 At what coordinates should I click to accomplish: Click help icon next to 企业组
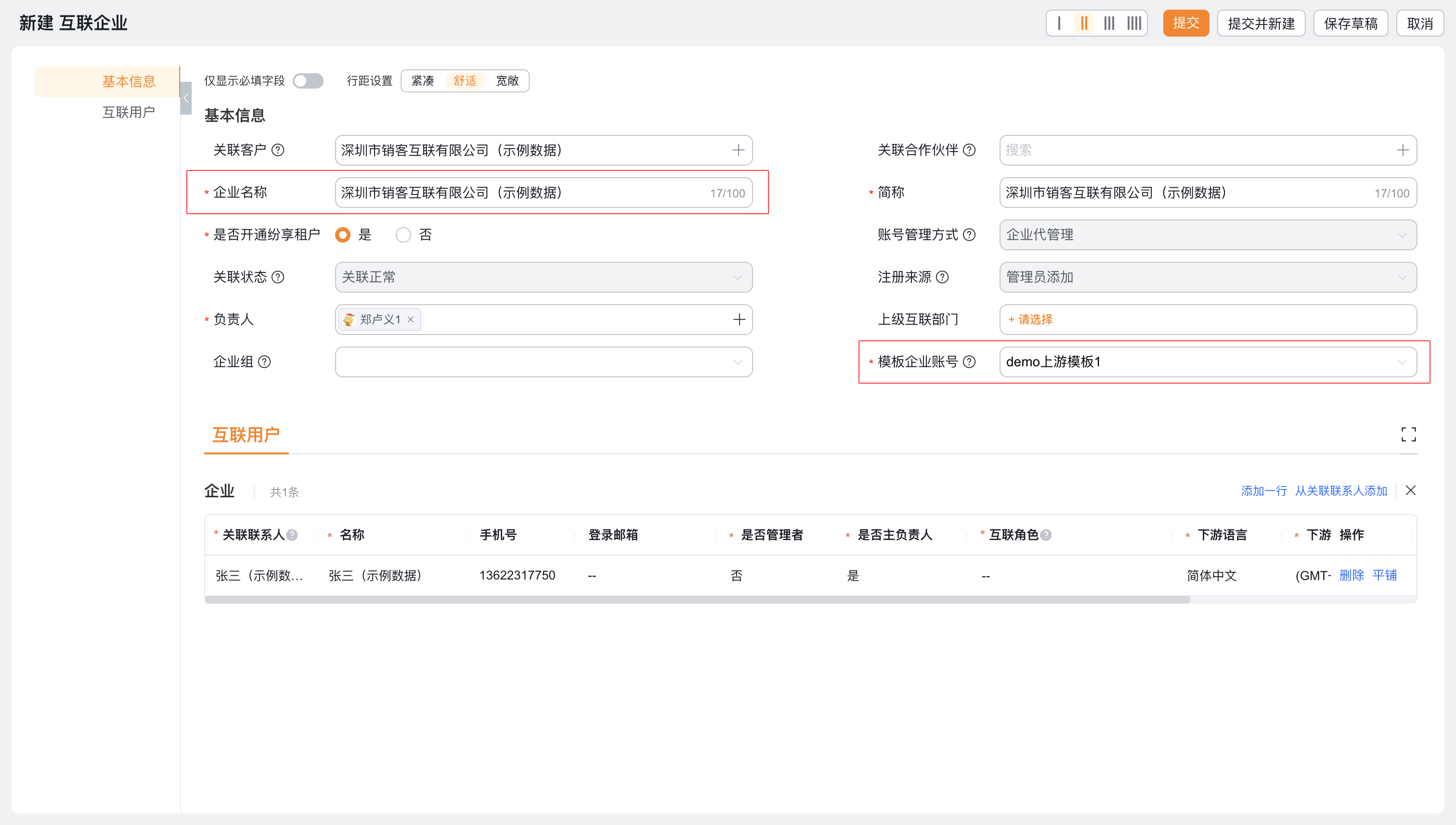click(x=264, y=361)
